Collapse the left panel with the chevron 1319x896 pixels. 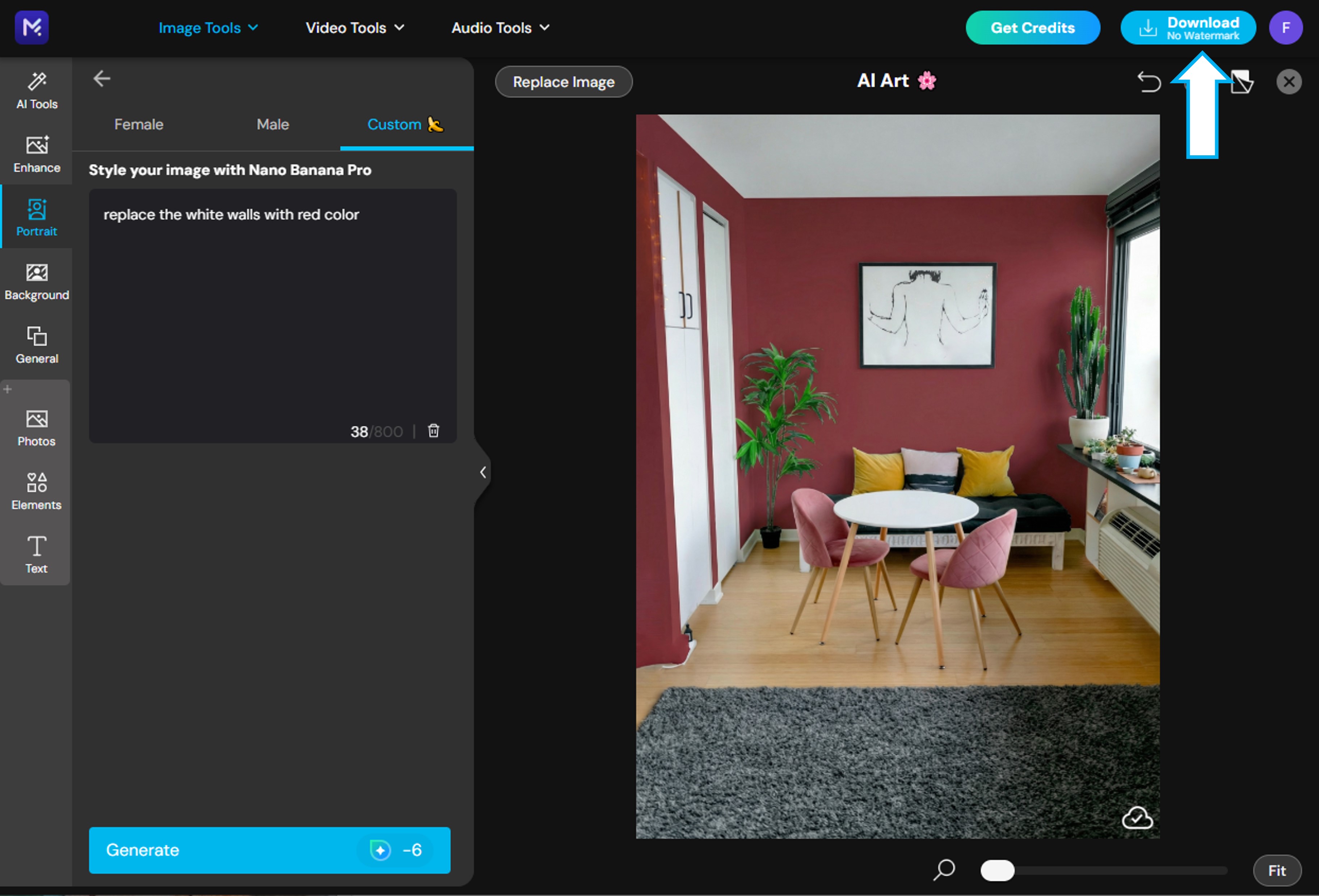[483, 472]
